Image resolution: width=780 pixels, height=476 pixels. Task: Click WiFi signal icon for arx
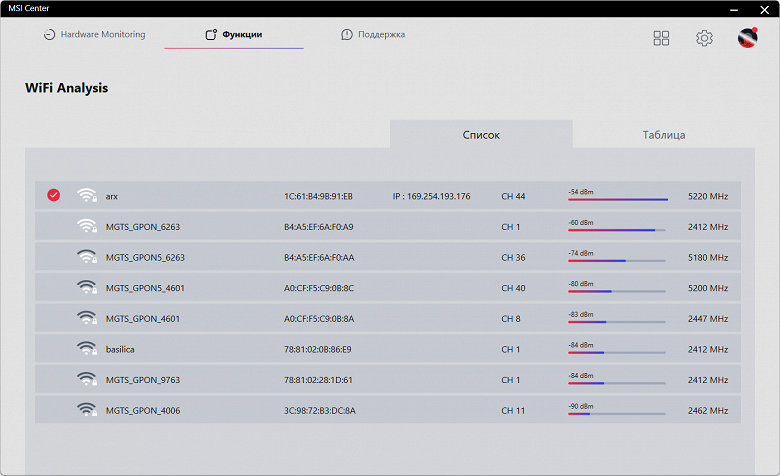pos(87,195)
